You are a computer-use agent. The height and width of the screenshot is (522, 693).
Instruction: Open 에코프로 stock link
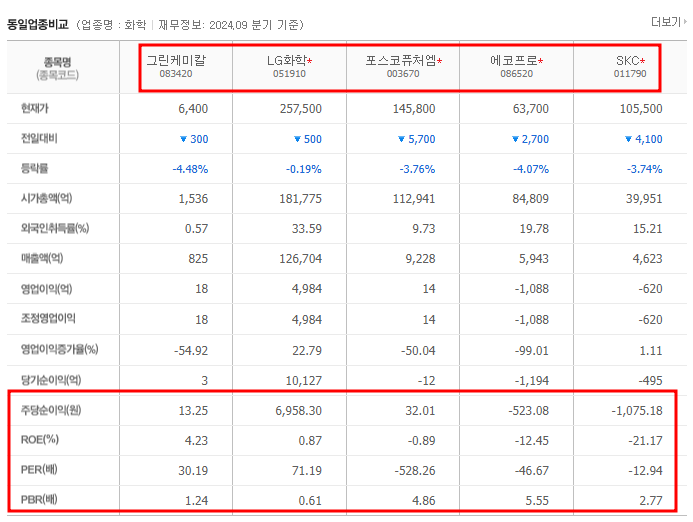click(x=516, y=60)
